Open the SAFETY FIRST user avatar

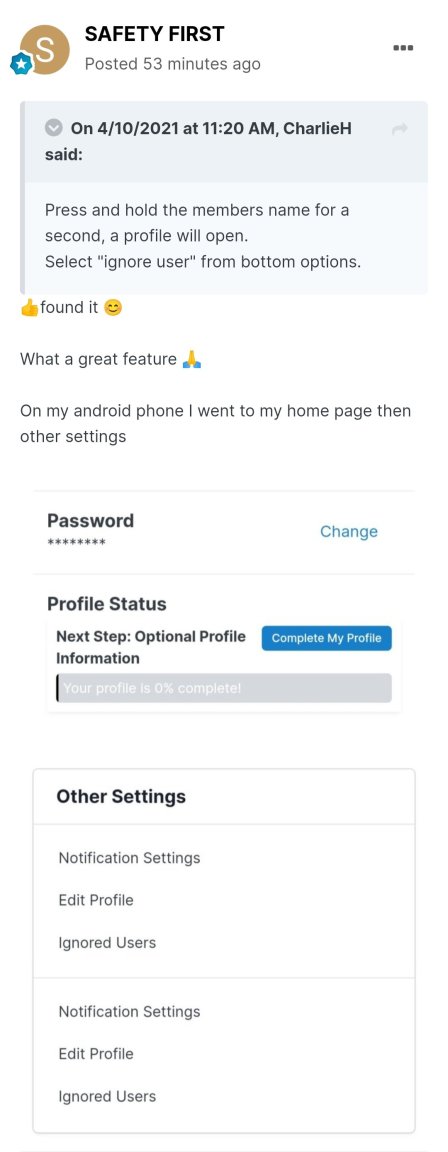(44, 50)
